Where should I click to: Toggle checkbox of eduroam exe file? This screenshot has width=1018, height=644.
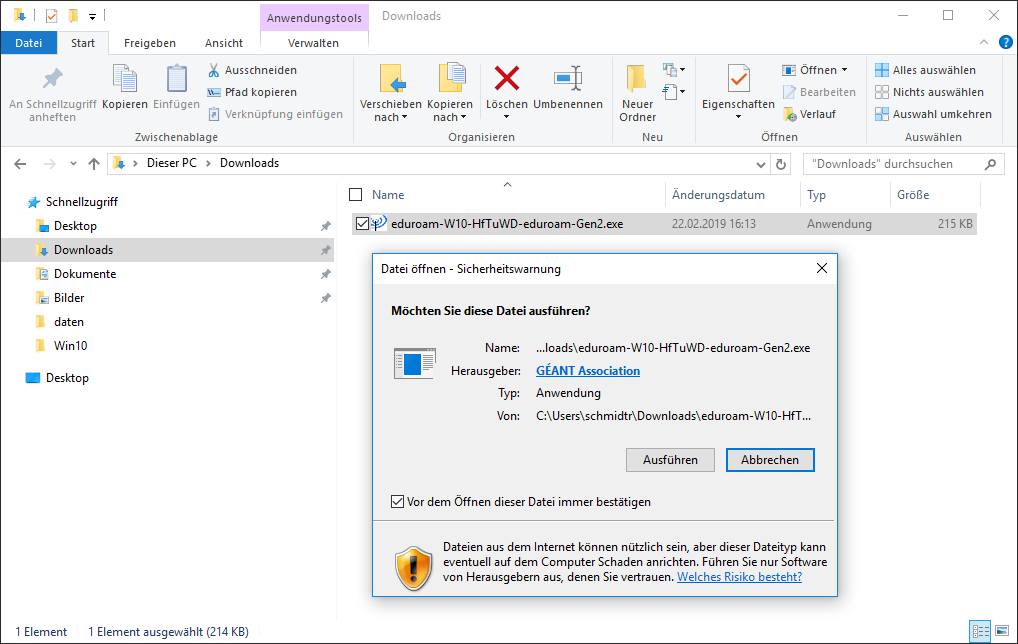[362, 224]
